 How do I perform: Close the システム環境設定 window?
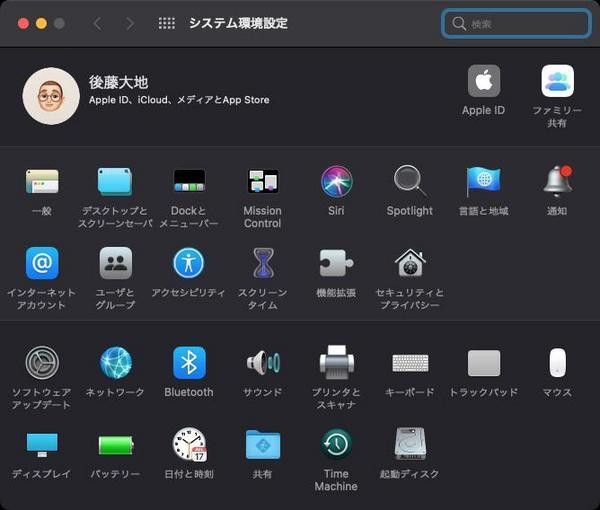point(23,24)
